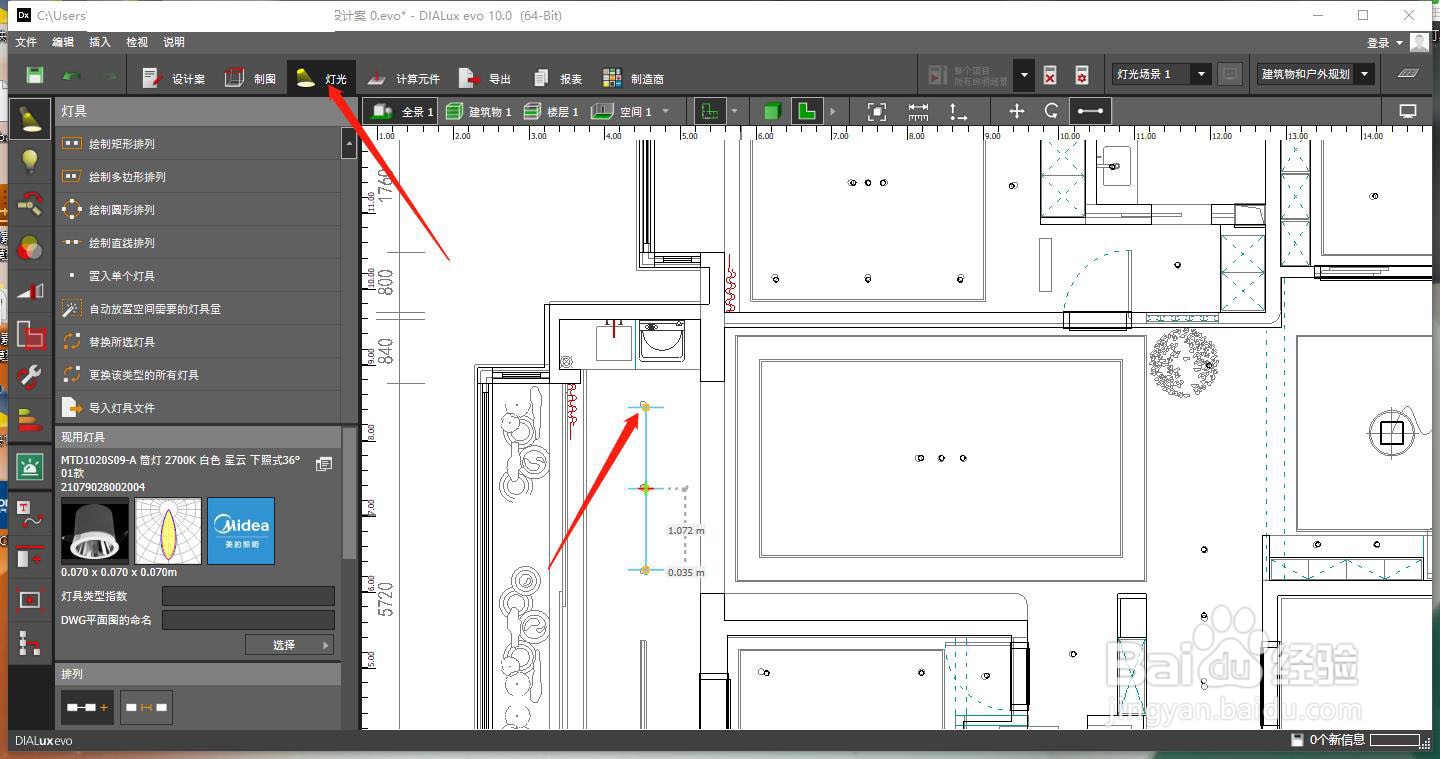Choose 绘制多边形排列 polygon arrangement
This screenshot has width=1440, height=759.
pyautogui.click(x=198, y=177)
